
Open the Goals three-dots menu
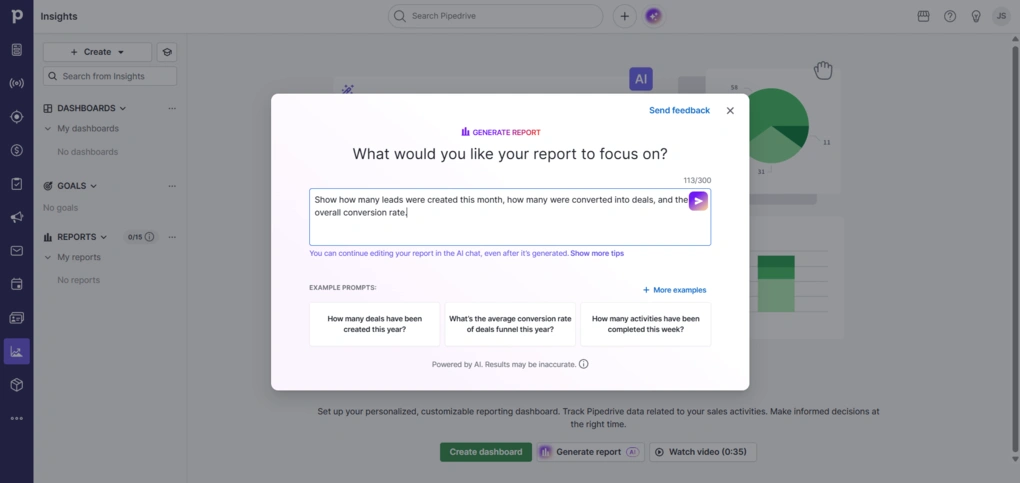pos(172,186)
